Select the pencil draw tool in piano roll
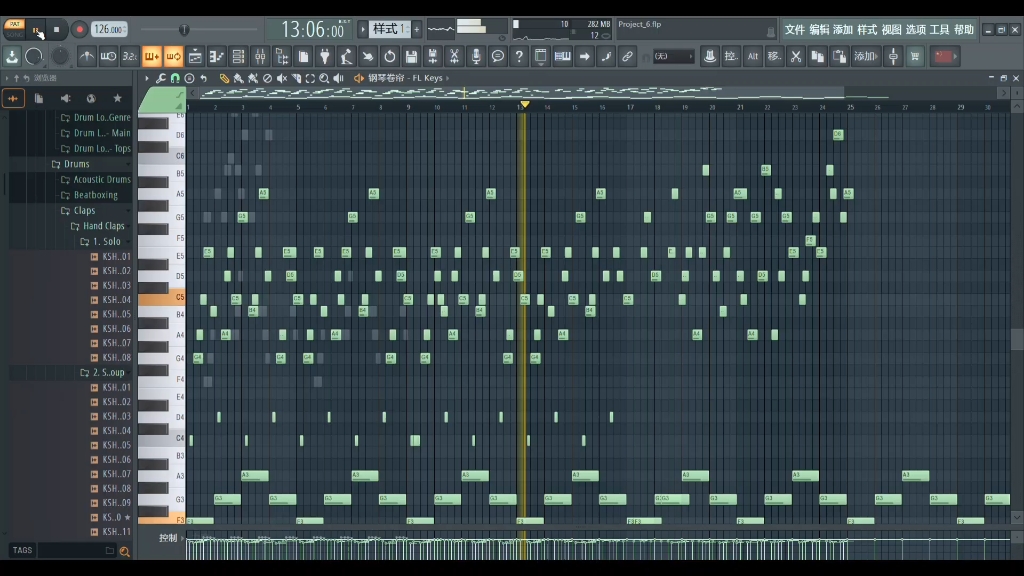This screenshot has width=1024, height=576. 224,78
